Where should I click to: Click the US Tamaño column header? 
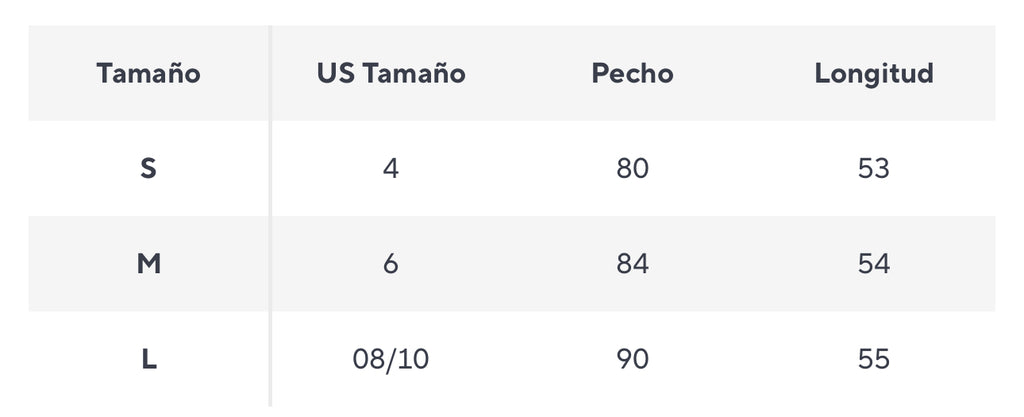point(391,73)
